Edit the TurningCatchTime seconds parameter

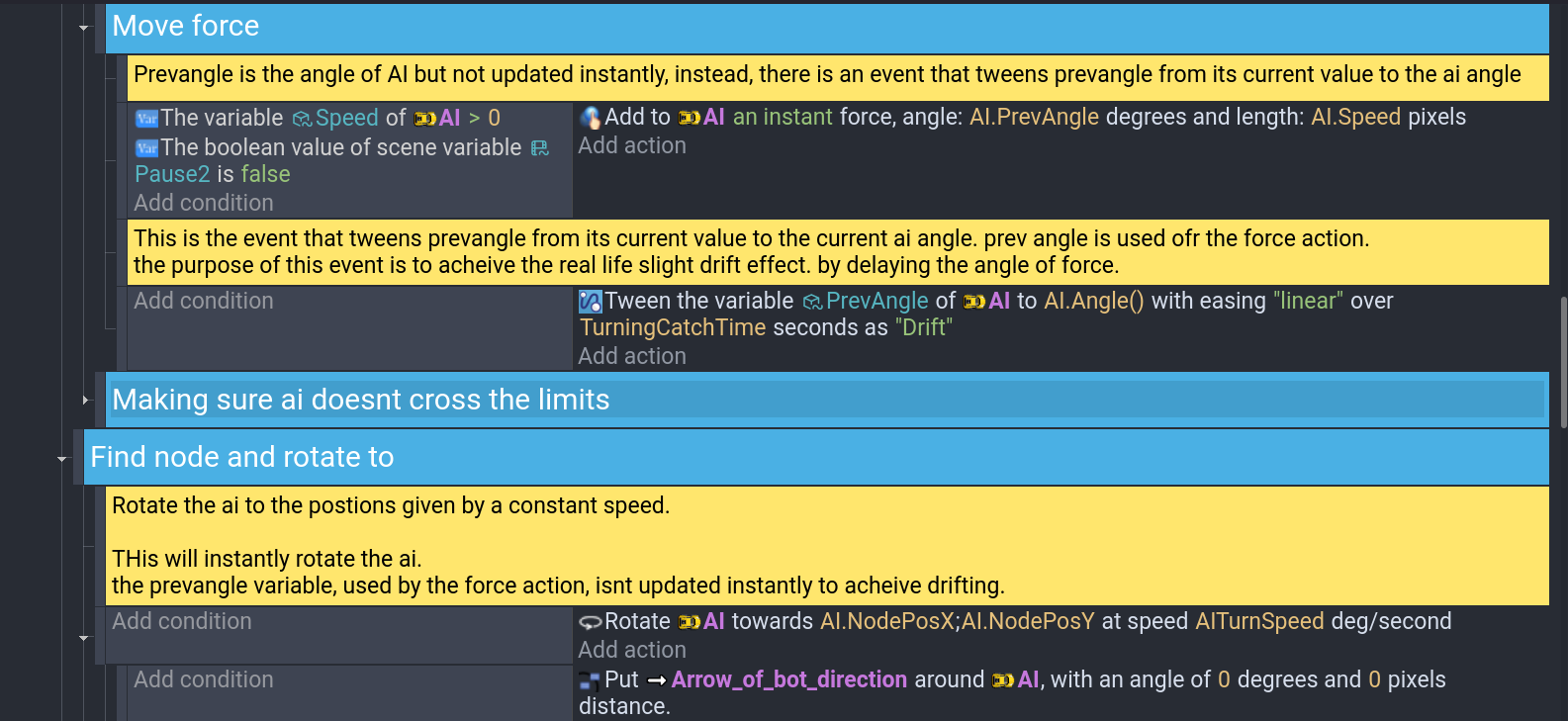[x=673, y=327]
